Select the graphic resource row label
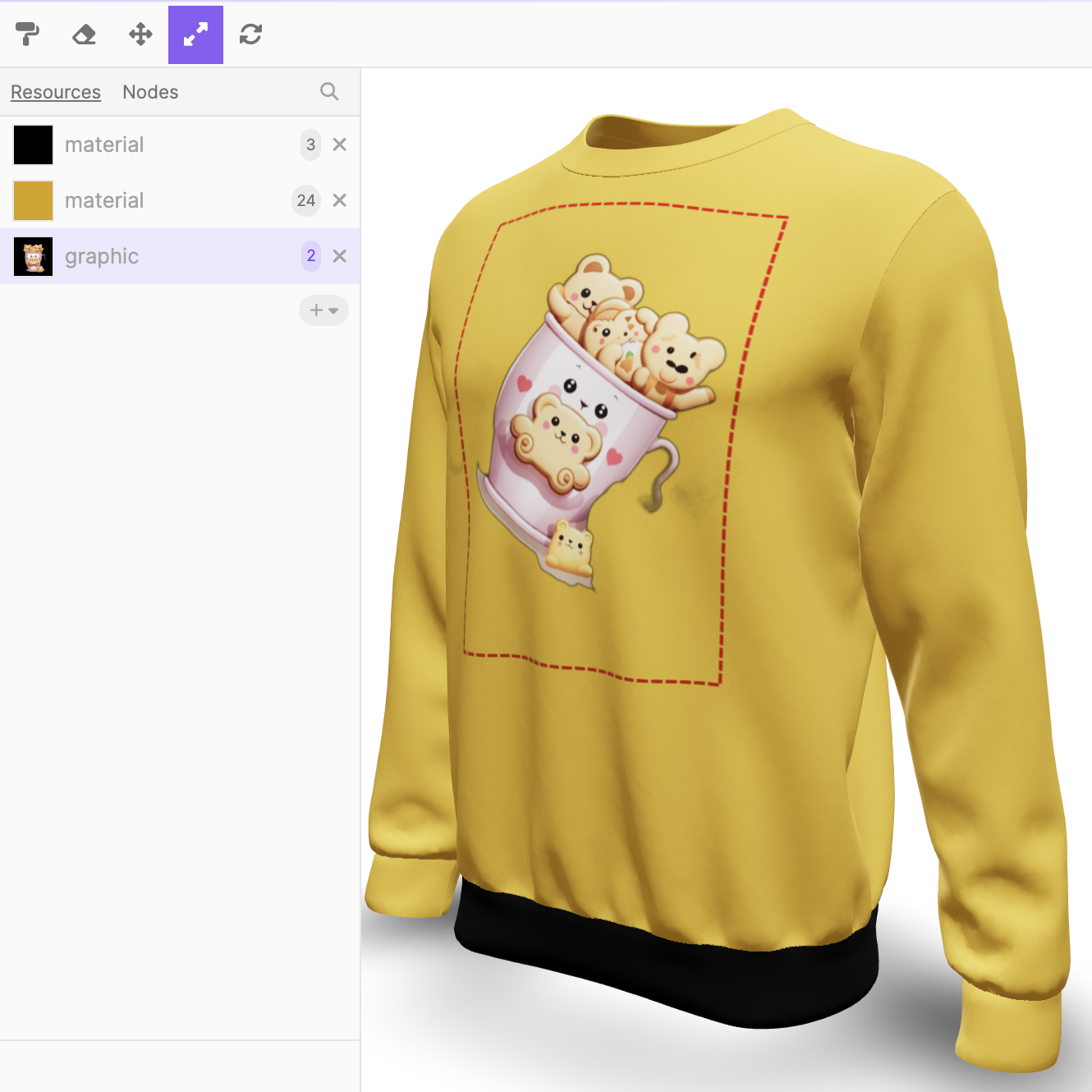Viewport: 1092px width, 1092px height. point(102,256)
